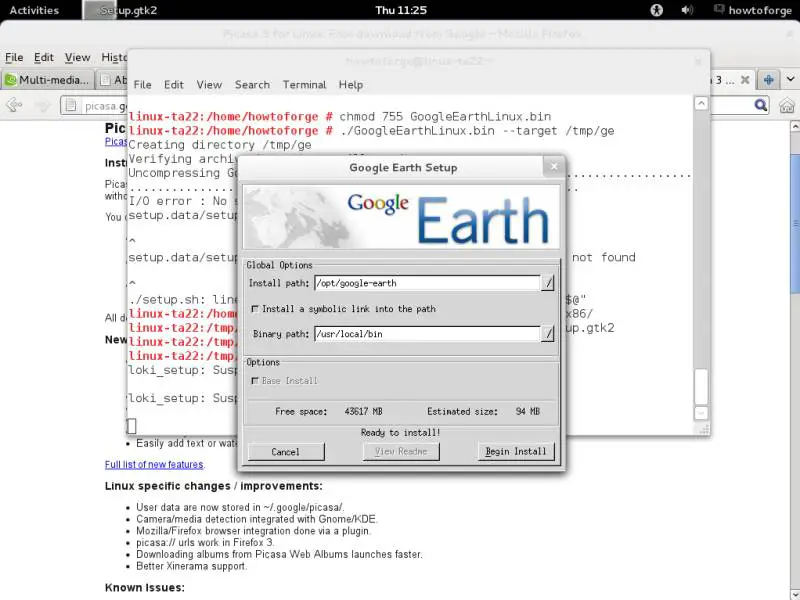The height and width of the screenshot is (600, 800).
Task: Expand the Firefox list-all-tabs arrow
Action: [790, 80]
